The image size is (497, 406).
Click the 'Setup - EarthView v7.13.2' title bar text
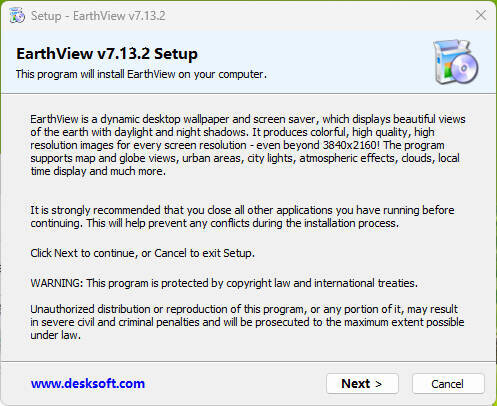(98, 16)
